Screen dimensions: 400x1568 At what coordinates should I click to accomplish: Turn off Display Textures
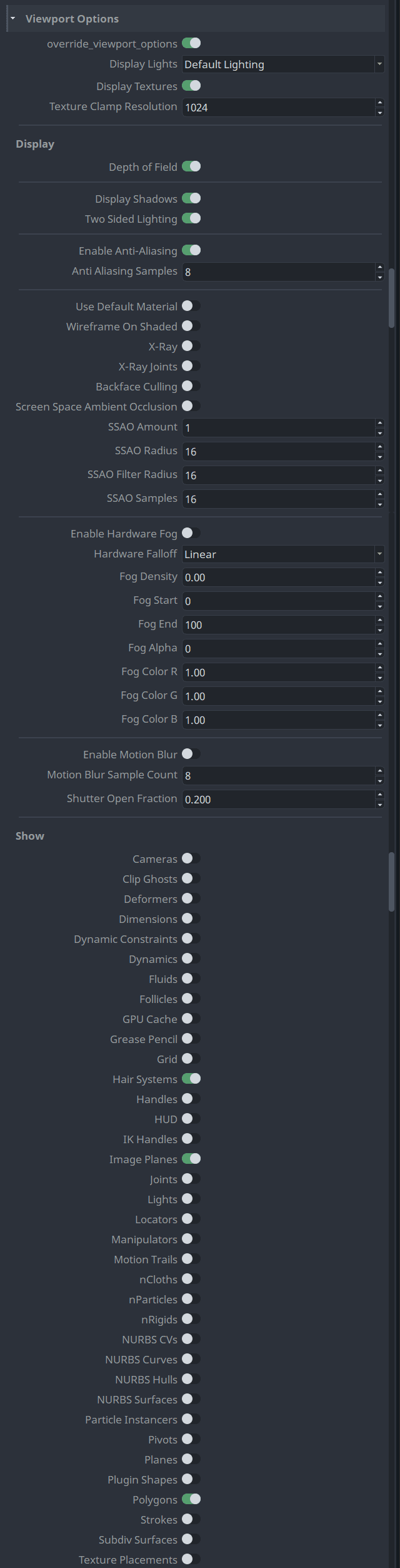pos(191,86)
